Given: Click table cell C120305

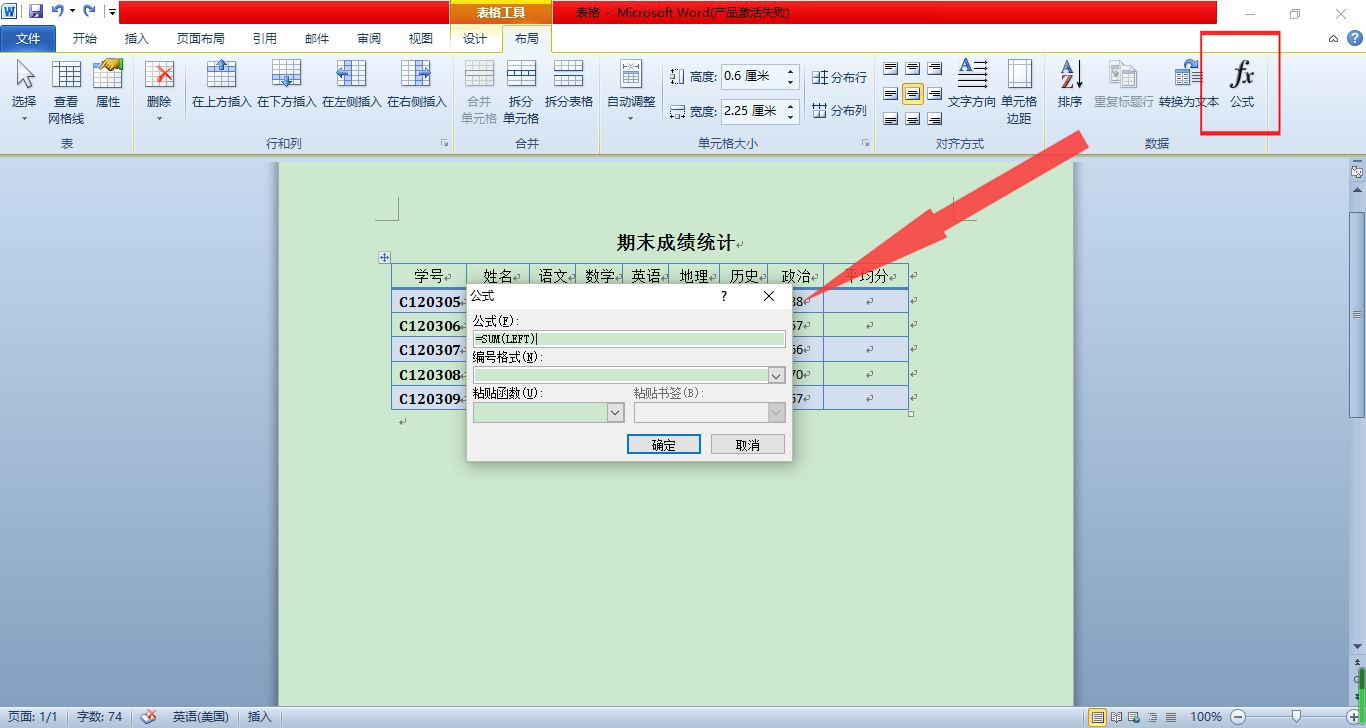Looking at the screenshot, I should (429, 302).
